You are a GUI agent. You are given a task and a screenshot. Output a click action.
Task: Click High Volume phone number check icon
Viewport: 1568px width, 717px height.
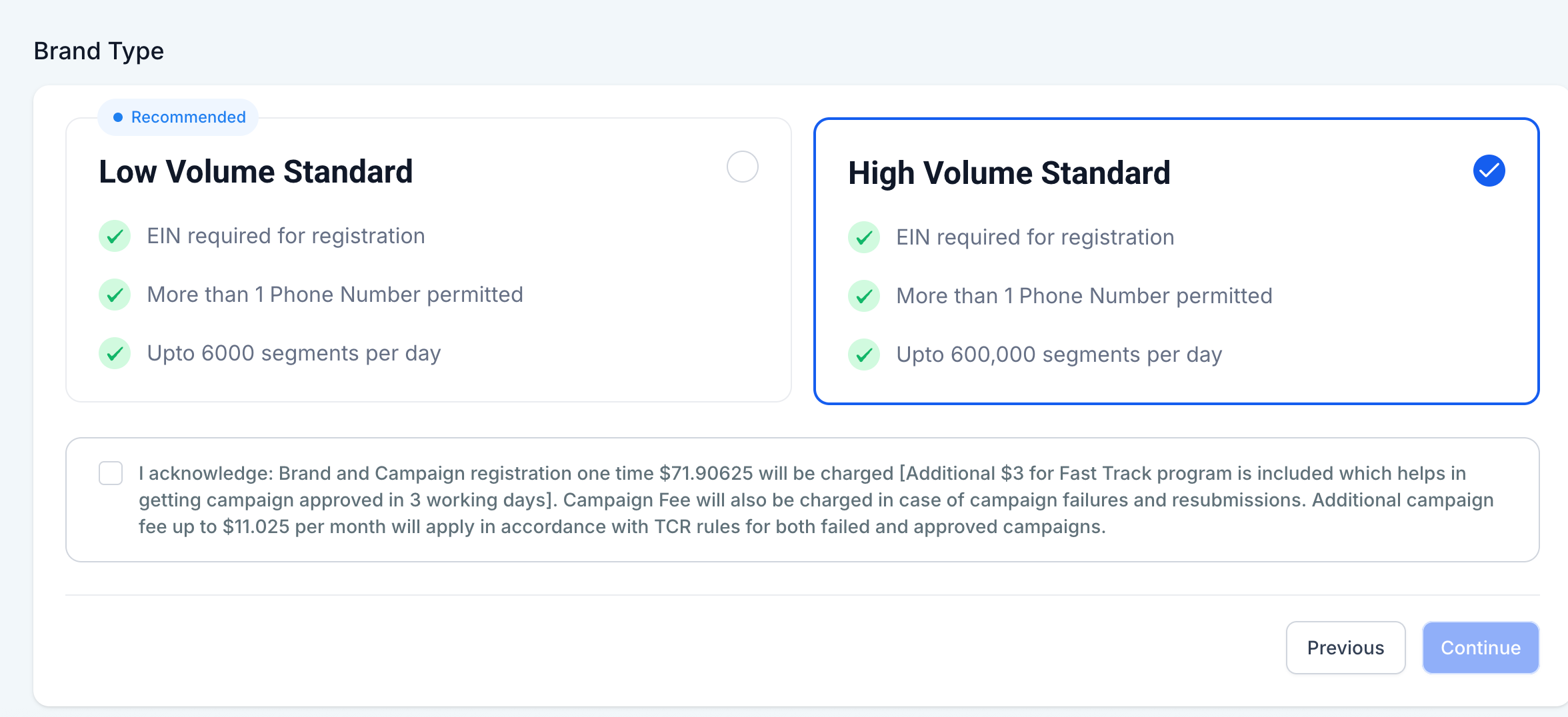click(864, 296)
